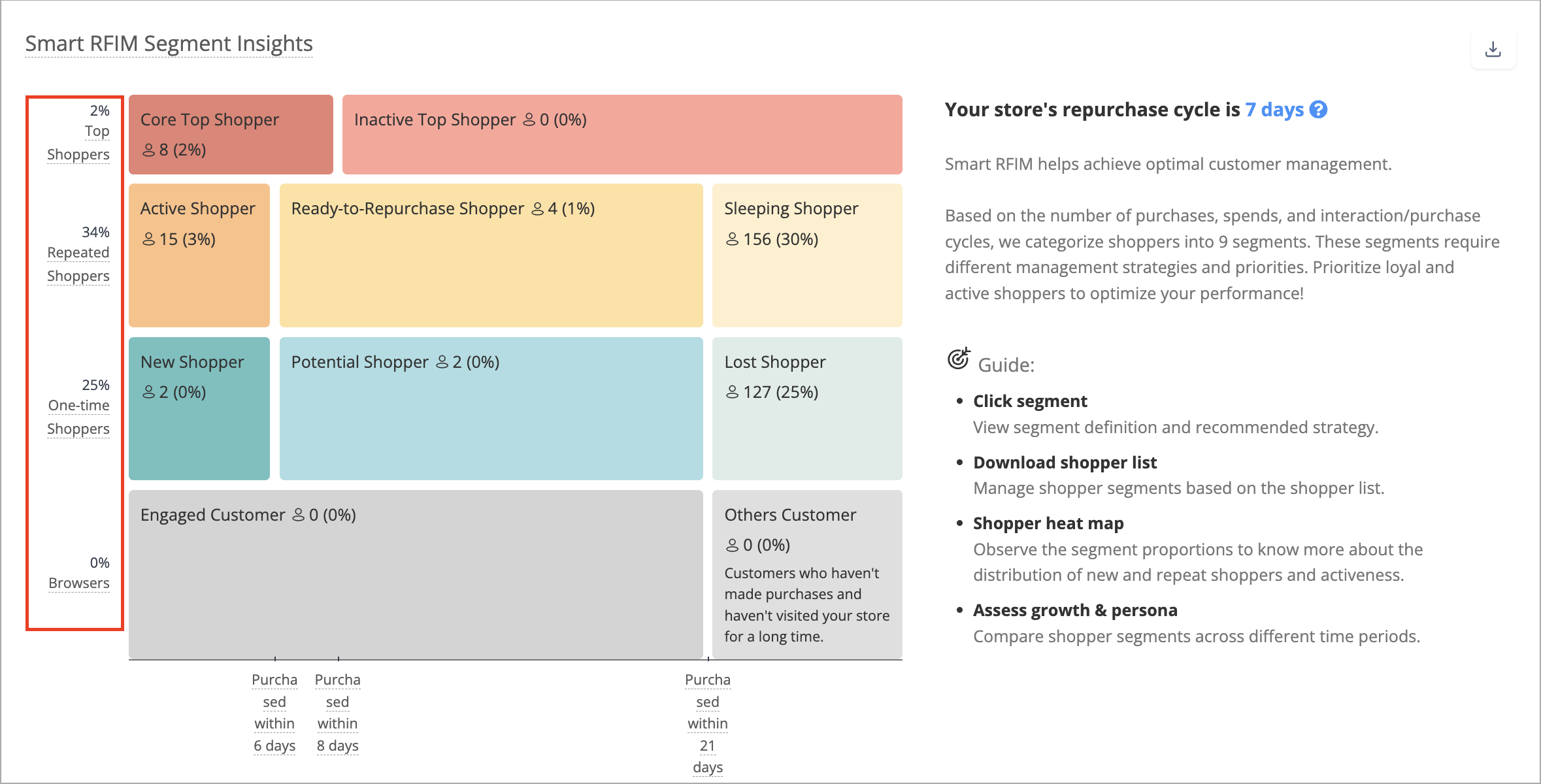
Task: Click the Repeated Shoppers row label
Action: pos(78,264)
